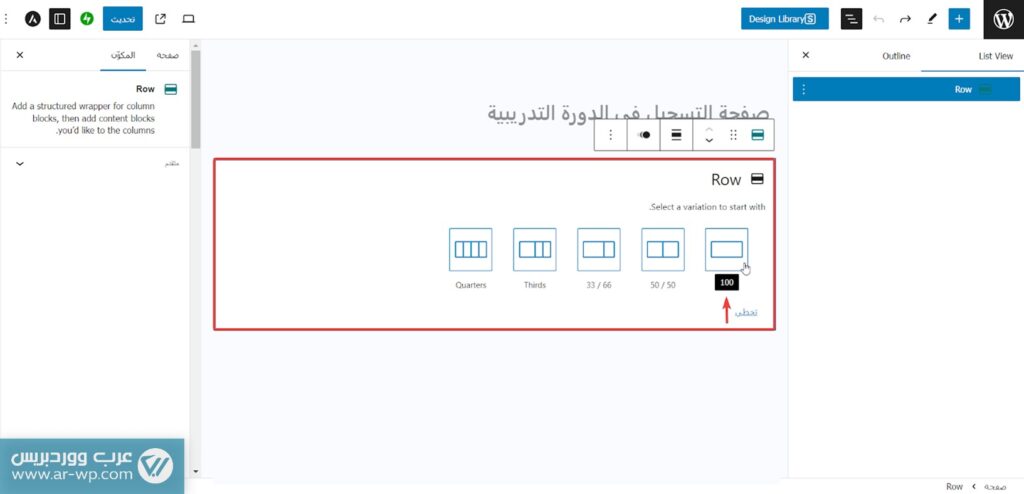Switch to the صفحة page tab

tap(168, 55)
